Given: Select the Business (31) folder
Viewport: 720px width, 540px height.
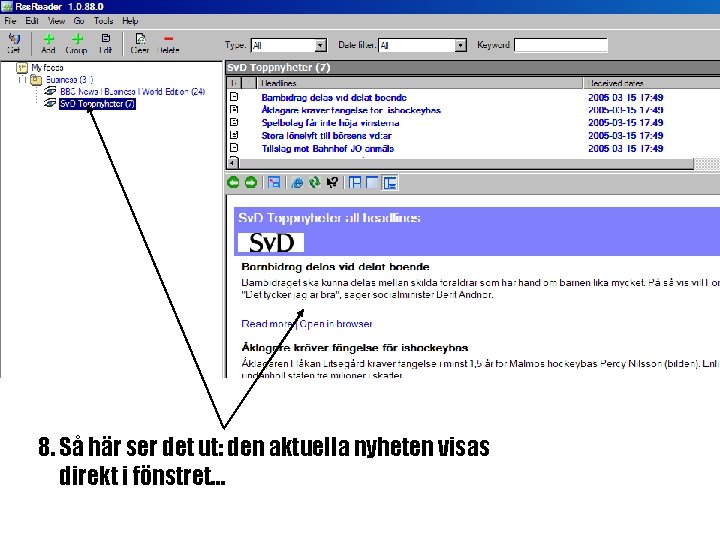Looking at the screenshot, I should tap(69, 80).
